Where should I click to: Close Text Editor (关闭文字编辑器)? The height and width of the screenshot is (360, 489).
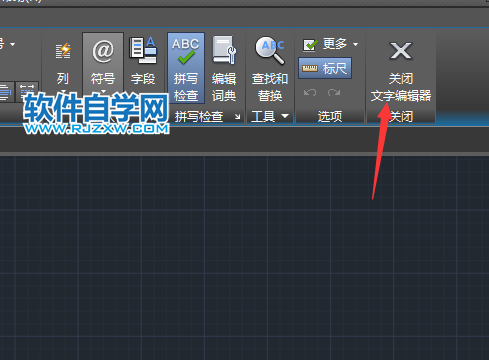tap(401, 69)
